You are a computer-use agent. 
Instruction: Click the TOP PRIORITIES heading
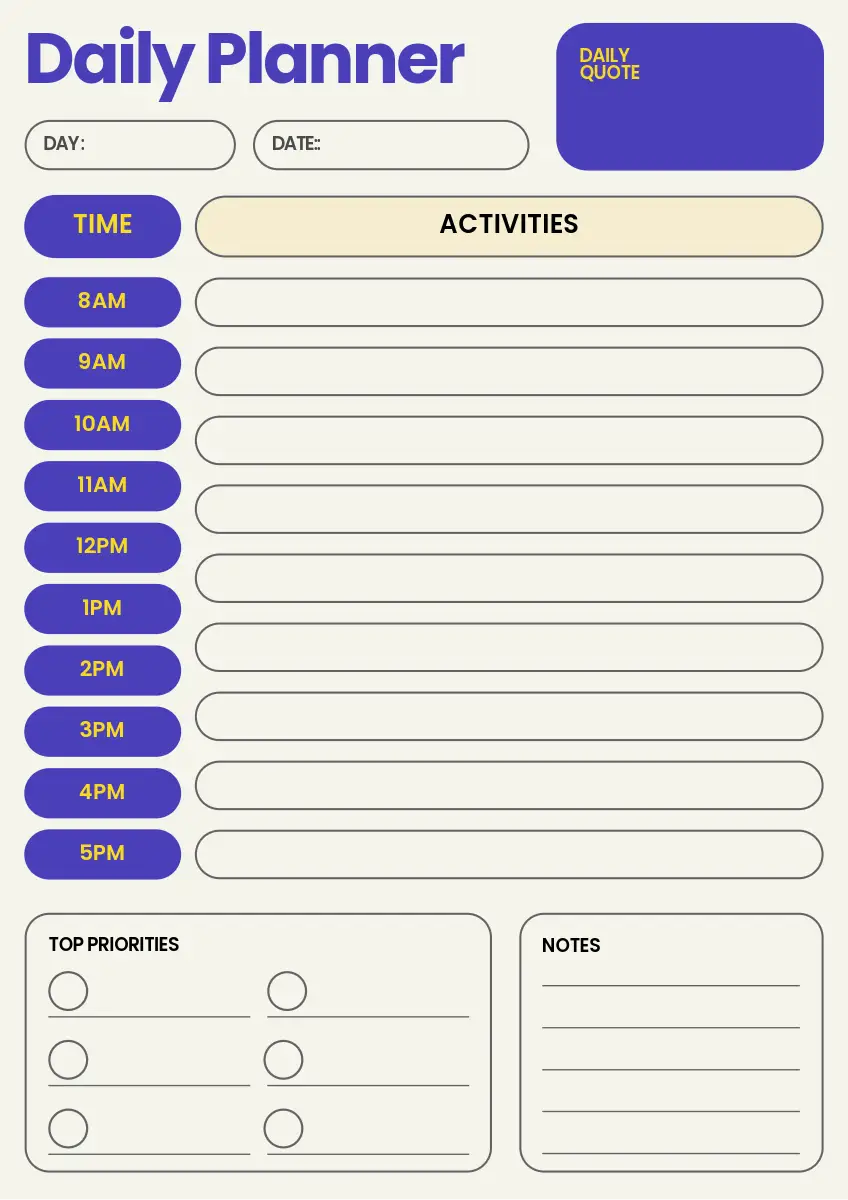tap(114, 944)
